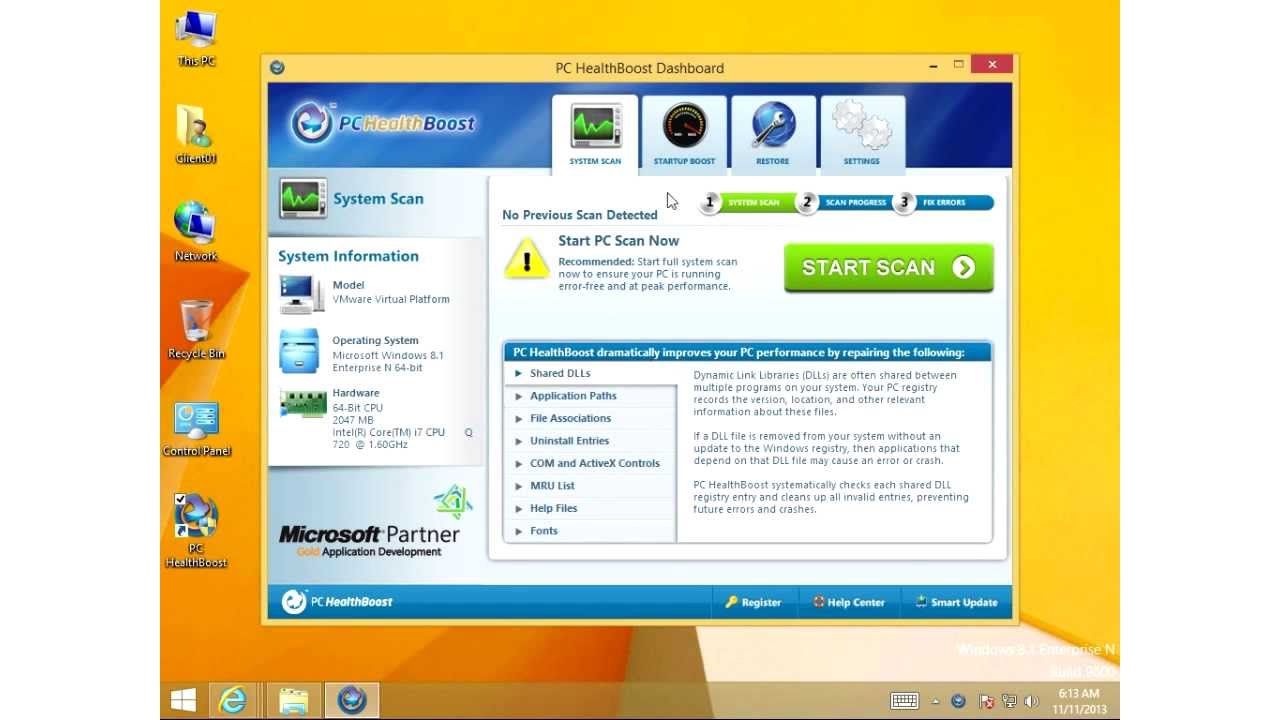Select Shared DLLs in the repair list
This screenshot has height=720, width=1280.
(590, 373)
